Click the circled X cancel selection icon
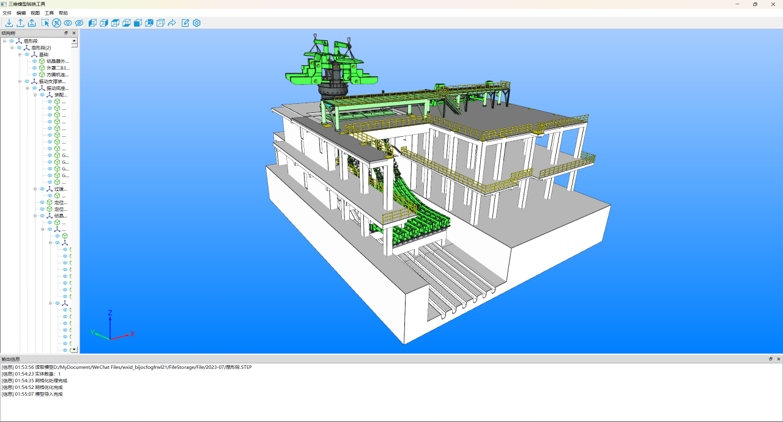 (x=57, y=23)
